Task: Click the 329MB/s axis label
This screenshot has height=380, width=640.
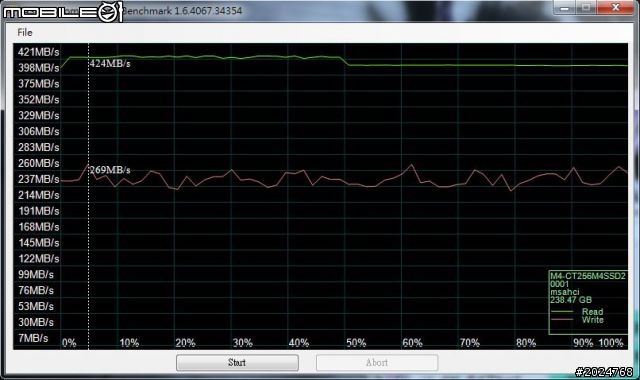Action: 38,116
